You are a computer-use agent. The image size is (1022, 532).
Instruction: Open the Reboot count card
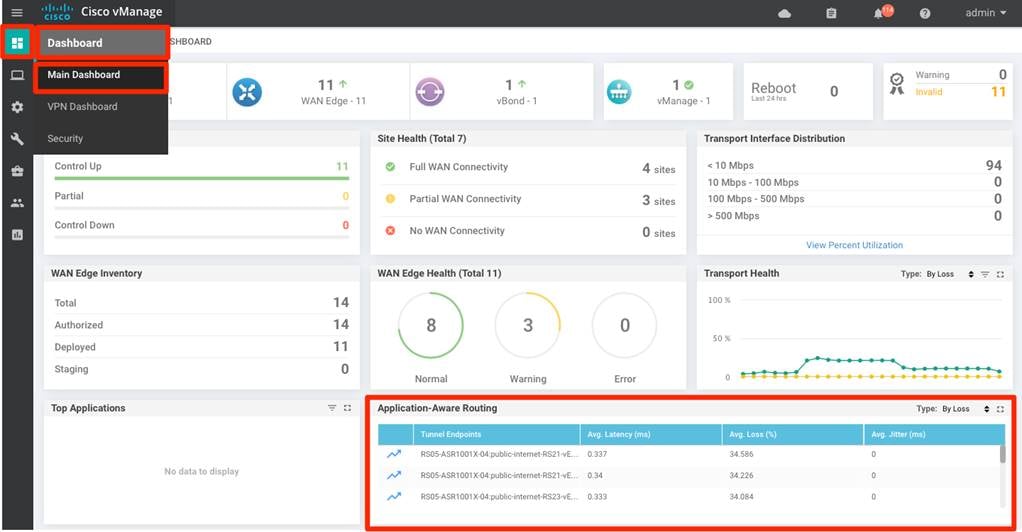808,91
